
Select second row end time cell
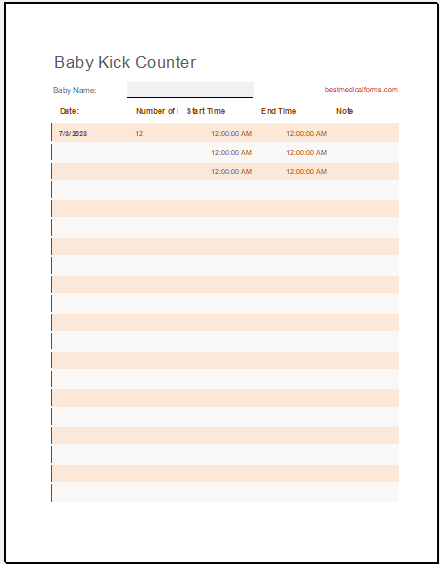[307, 153]
